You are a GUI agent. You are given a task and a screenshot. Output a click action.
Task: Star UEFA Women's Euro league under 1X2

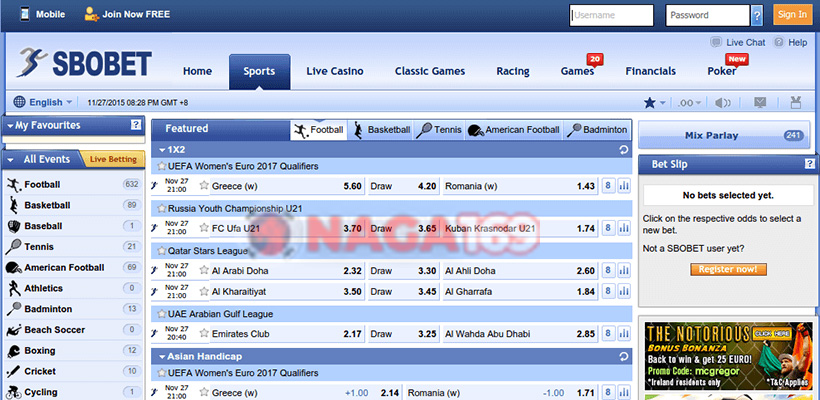(162, 166)
